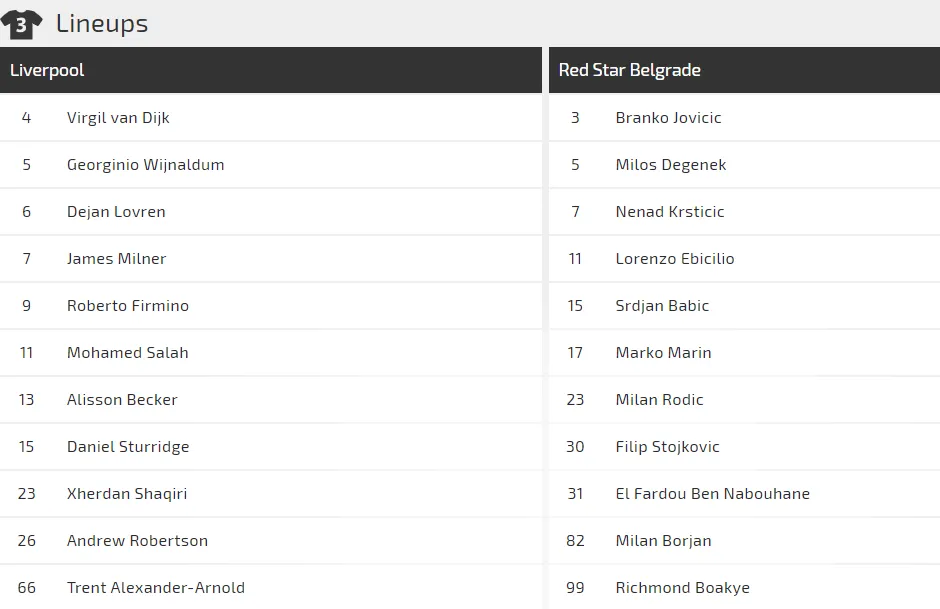Click on Dejan Lovren in the lineup
The width and height of the screenshot is (940, 609).
point(116,212)
